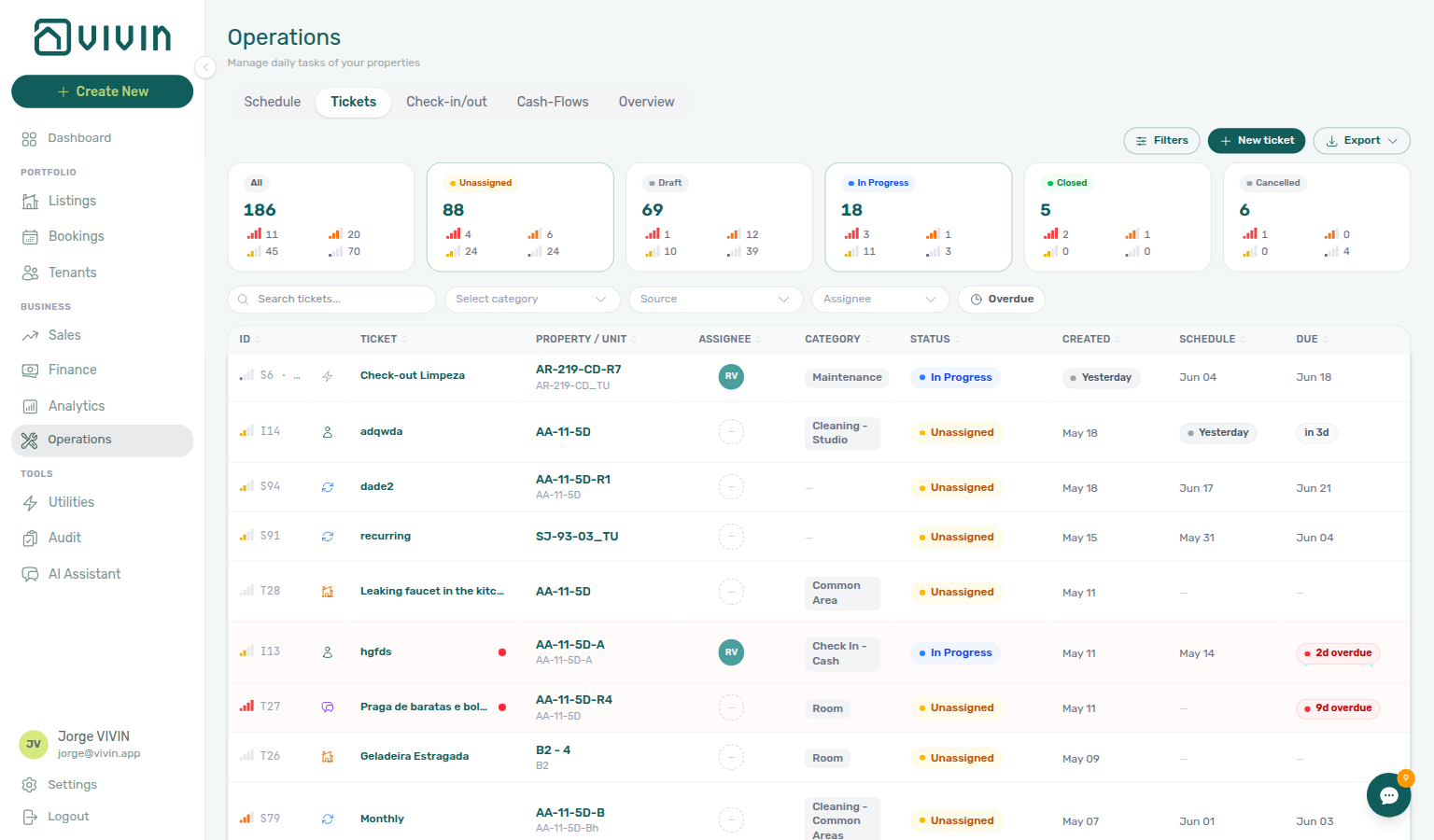Viewport: 1434px width, 840px height.
Task: Click the empty assignee circle on adqwda row
Action: [731, 432]
